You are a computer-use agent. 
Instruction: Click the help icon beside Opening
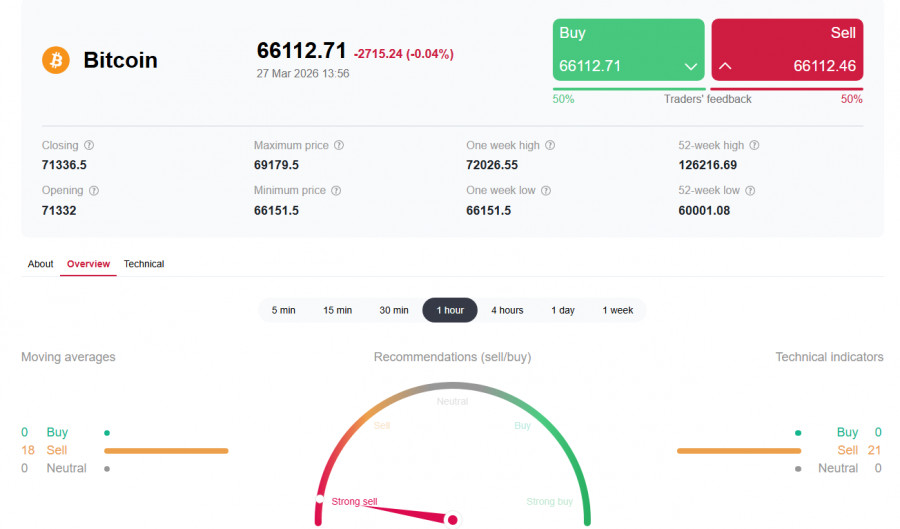(x=94, y=190)
